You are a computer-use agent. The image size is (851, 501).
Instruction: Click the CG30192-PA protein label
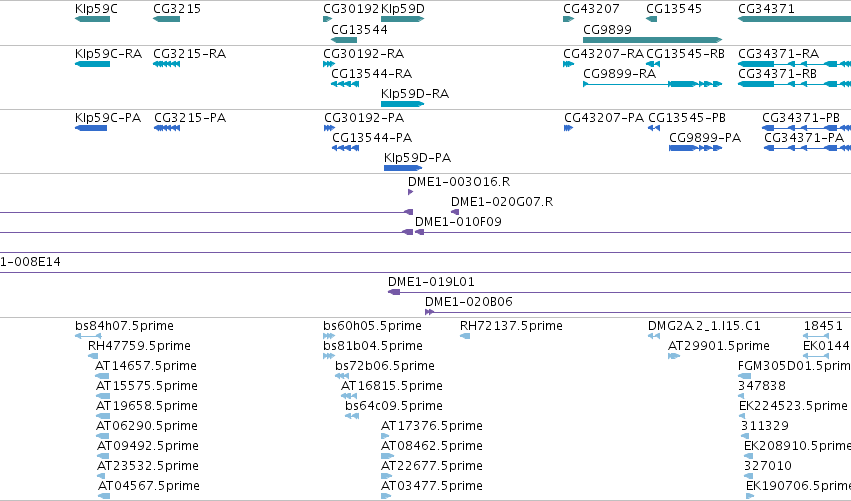(x=364, y=118)
